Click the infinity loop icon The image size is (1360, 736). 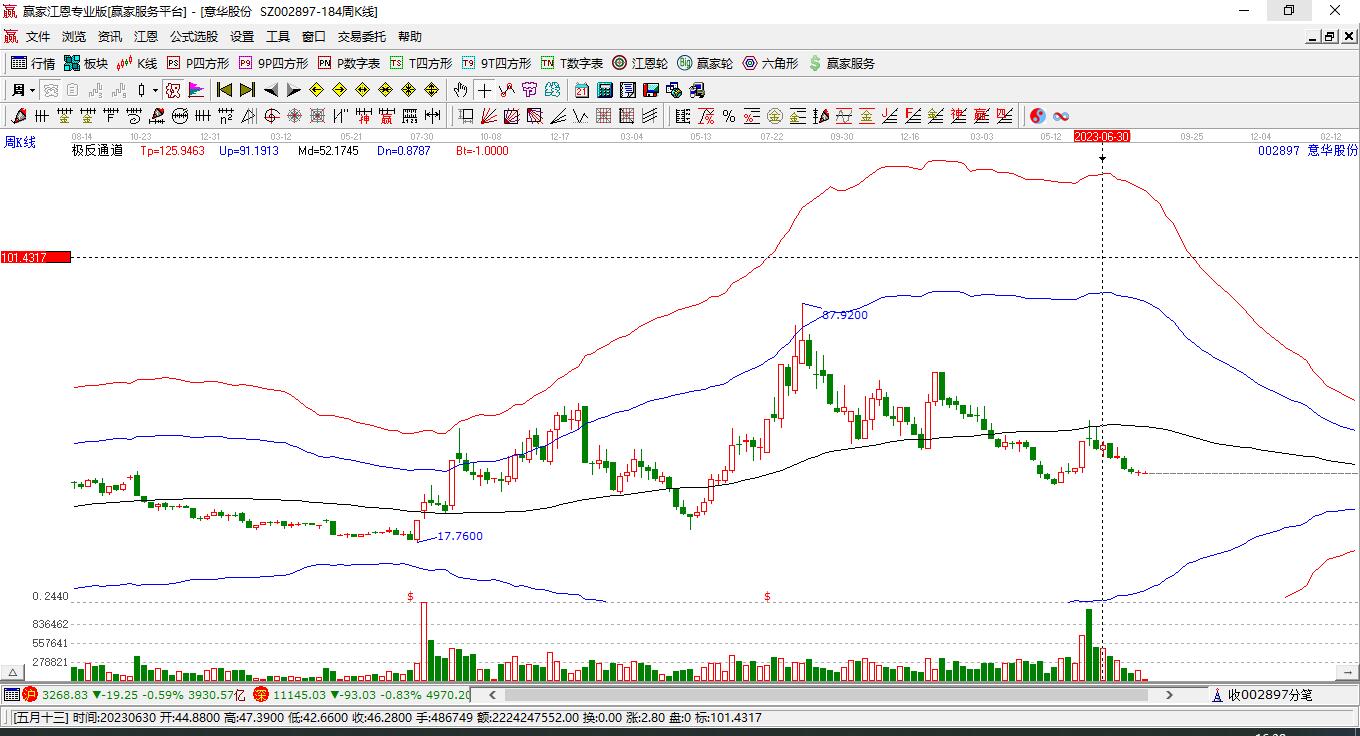coord(1061,116)
